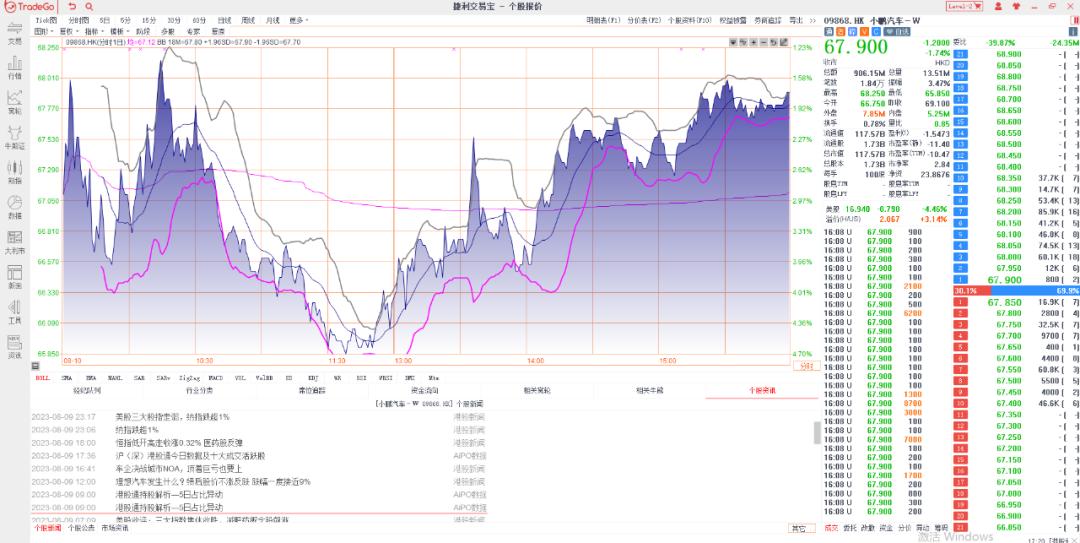Viewport: 1080px width, 543px height.
Task: Open the 复权 dropdown menu
Action: [x=69, y=31]
